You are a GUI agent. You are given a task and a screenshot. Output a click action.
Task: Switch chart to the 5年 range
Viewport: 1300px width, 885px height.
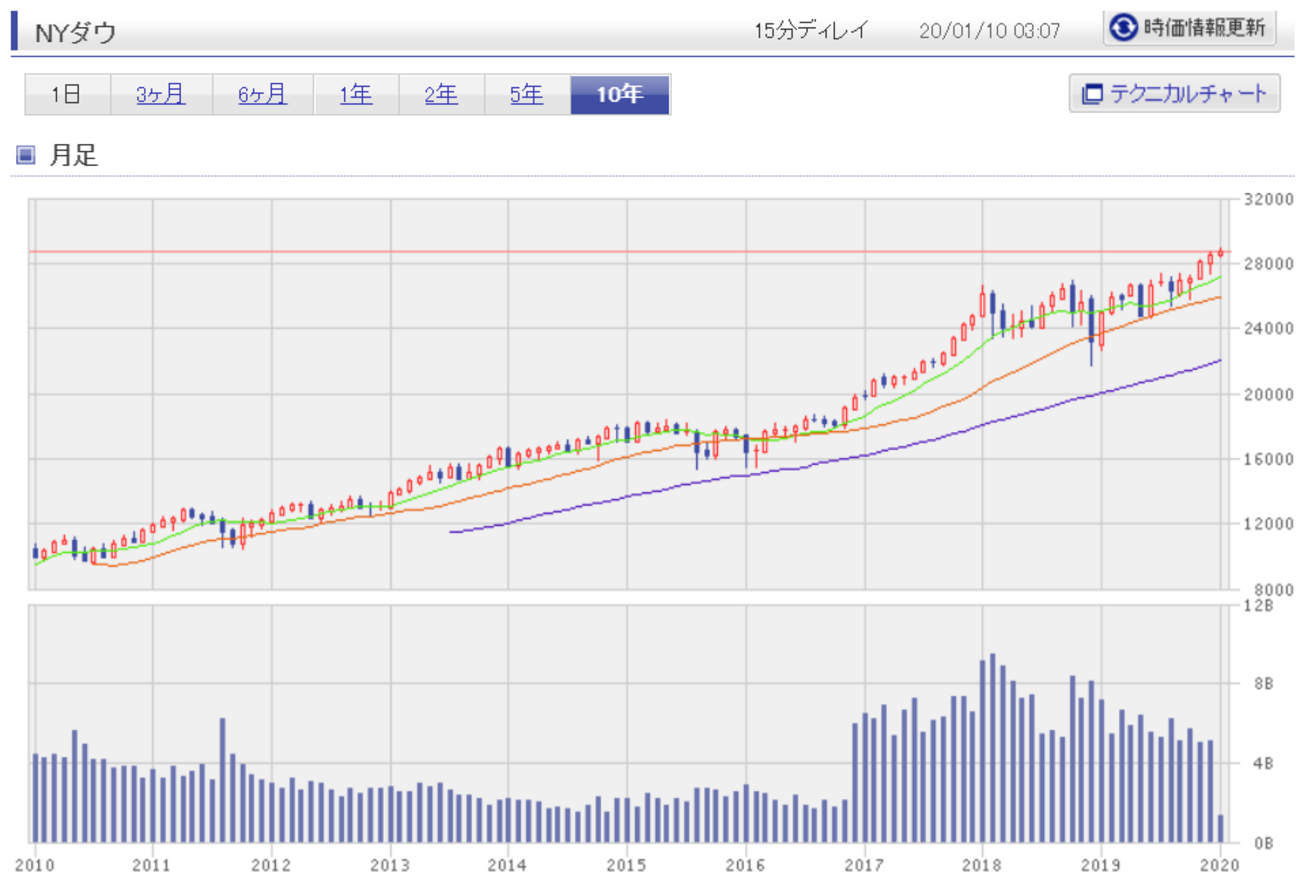tap(527, 95)
